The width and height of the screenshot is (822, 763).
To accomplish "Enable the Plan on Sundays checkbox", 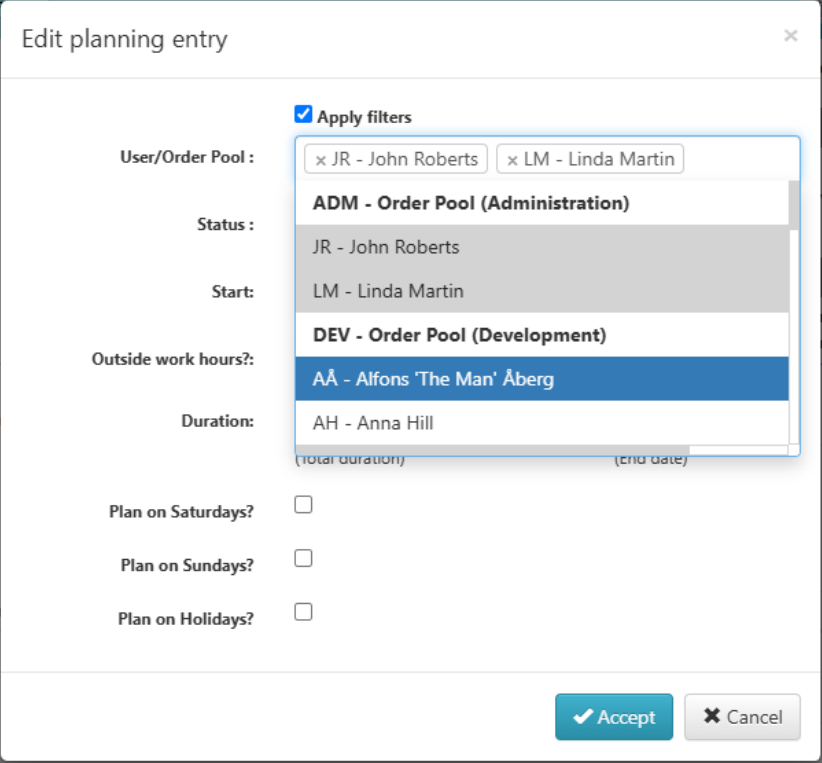I will pyautogui.click(x=303, y=557).
